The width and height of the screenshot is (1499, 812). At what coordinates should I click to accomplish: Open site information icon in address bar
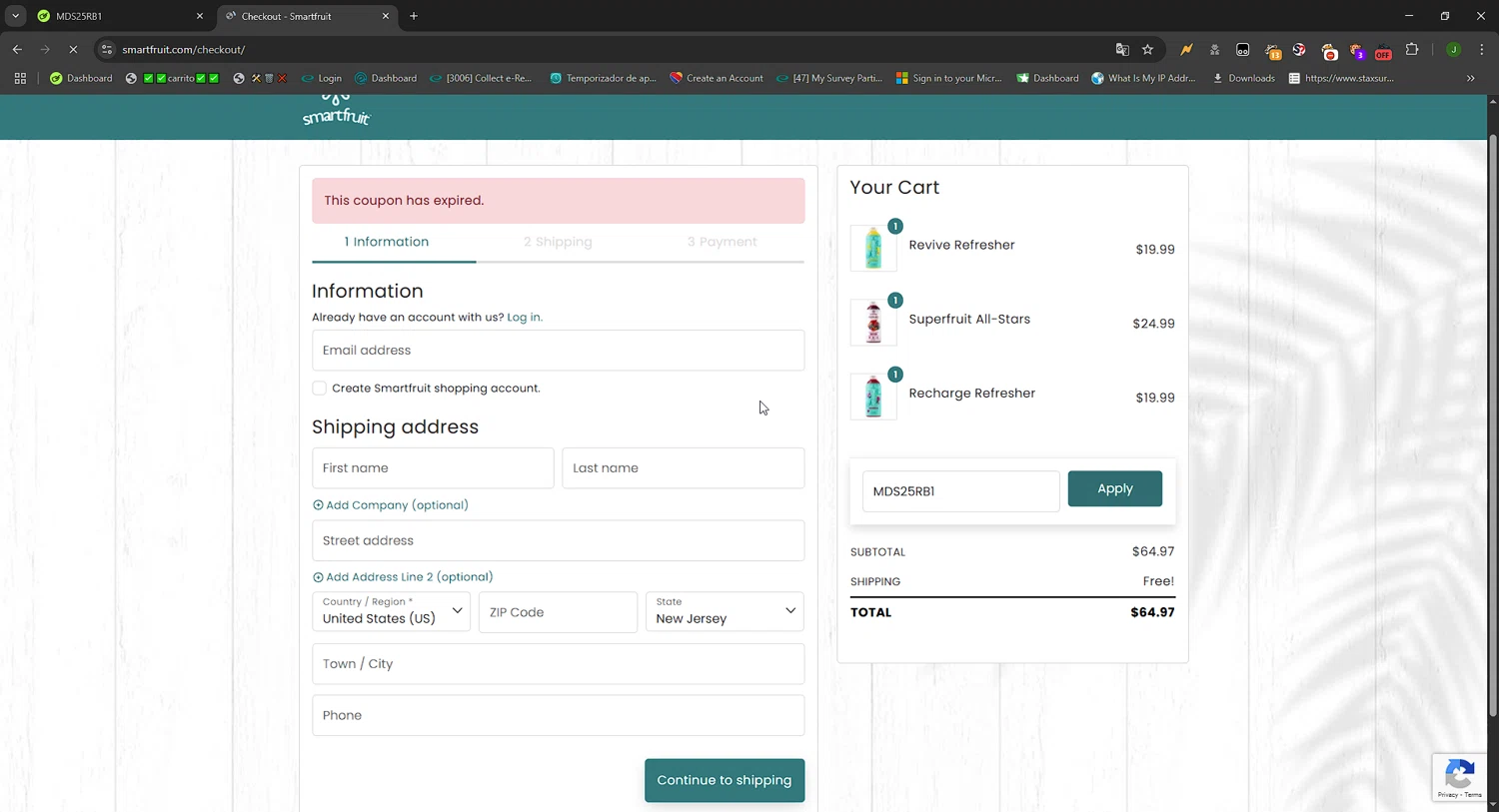[107, 49]
